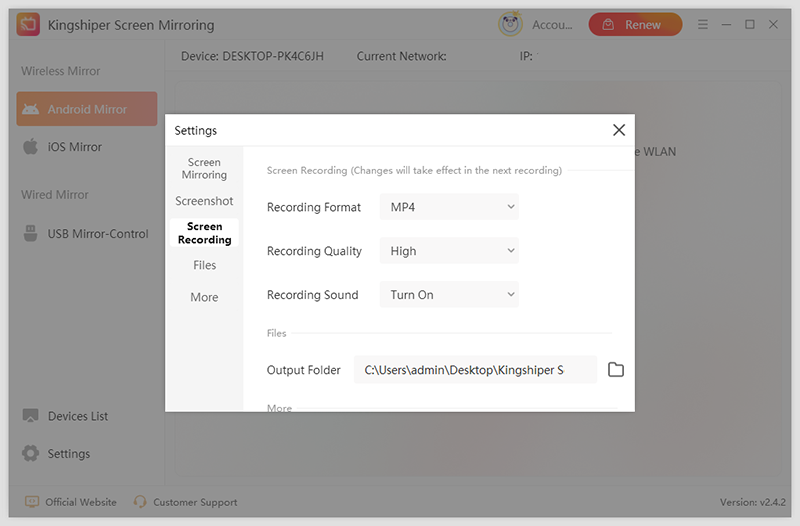Open the hamburger menu icon
The height and width of the screenshot is (526, 800).
click(703, 24)
